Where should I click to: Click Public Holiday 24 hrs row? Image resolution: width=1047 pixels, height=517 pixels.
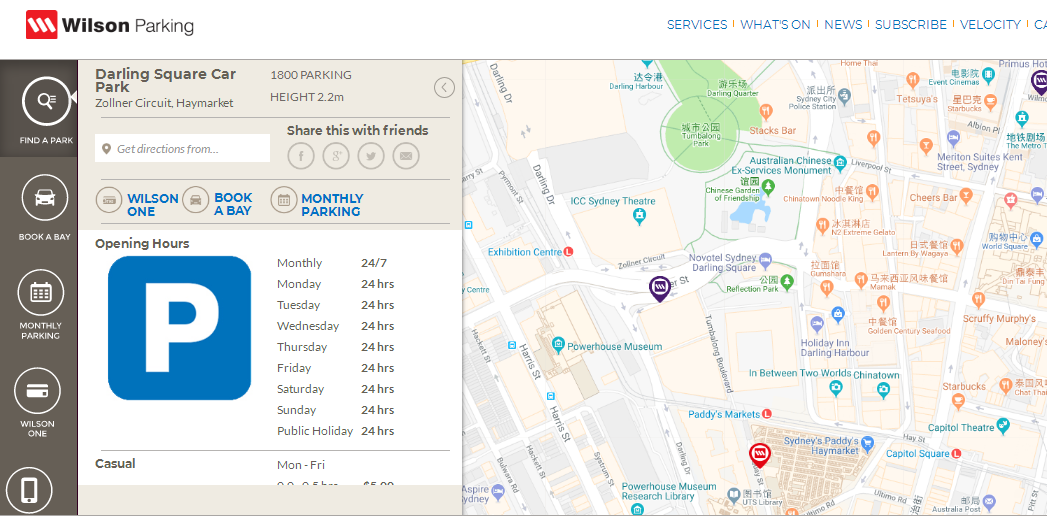tap(336, 431)
